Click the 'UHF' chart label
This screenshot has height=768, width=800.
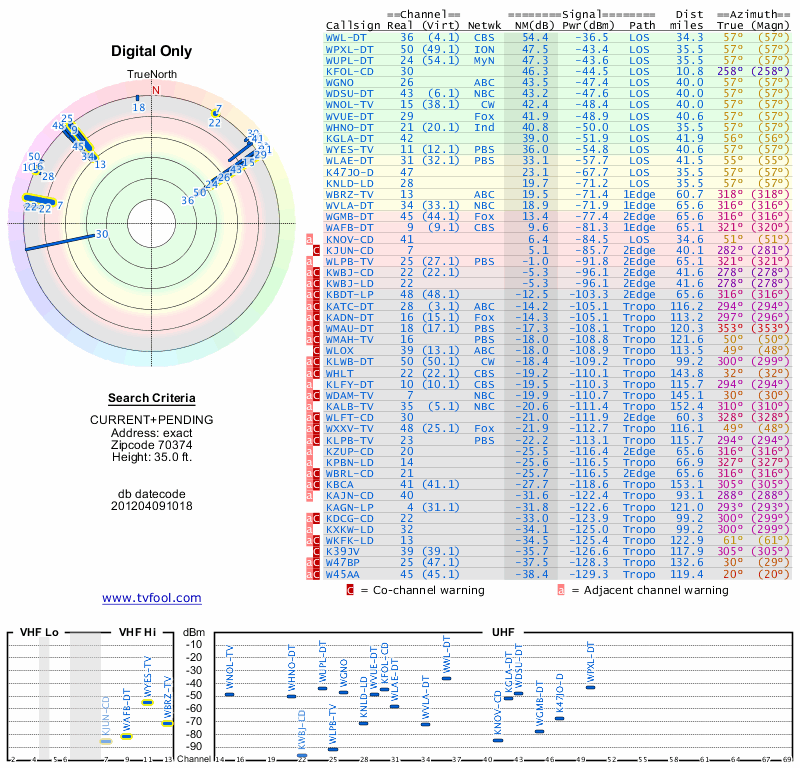click(503, 632)
